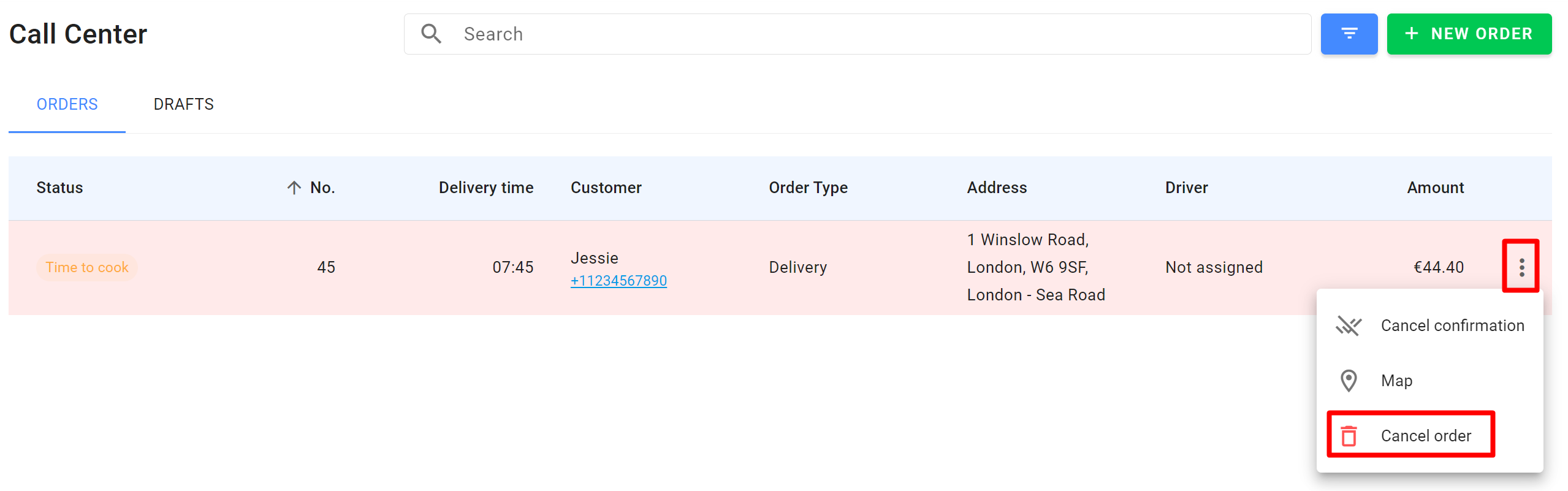This screenshot has height=491, width=1568.
Task: Click the red trash icon
Action: pos(1349,436)
